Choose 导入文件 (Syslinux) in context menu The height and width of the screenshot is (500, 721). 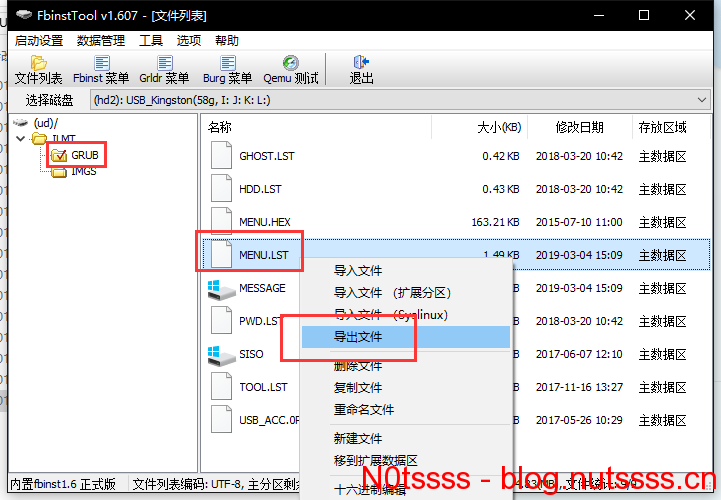[x=406, y=315]
